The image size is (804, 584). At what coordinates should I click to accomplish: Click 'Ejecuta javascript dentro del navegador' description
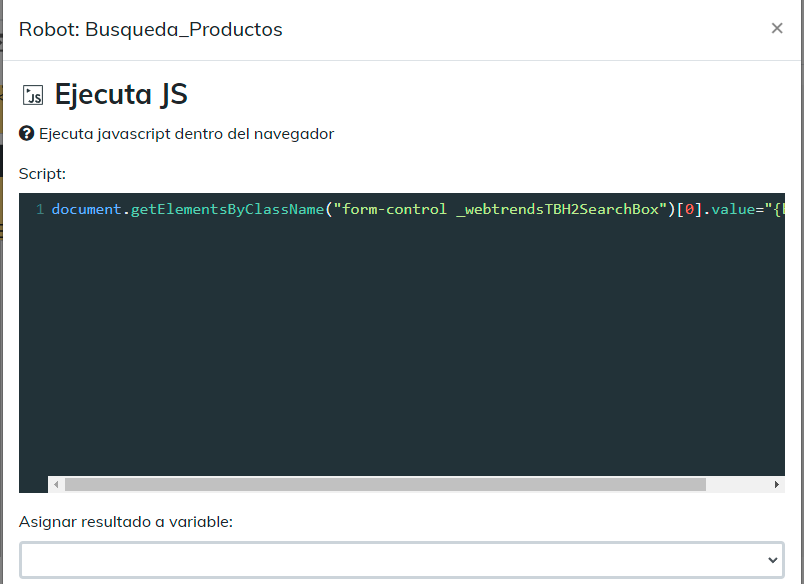(186, 134)
